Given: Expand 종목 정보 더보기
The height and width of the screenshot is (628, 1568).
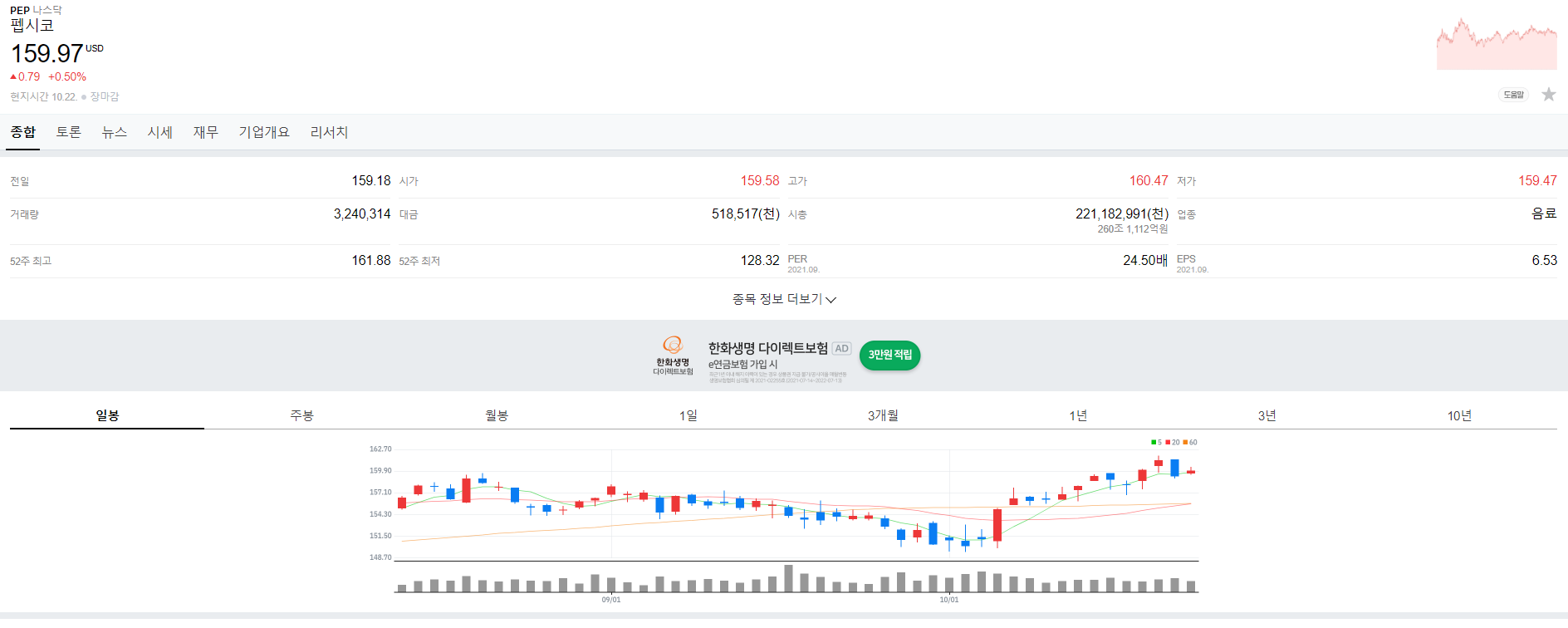Looking at the screenshot, I should [784, 299].
